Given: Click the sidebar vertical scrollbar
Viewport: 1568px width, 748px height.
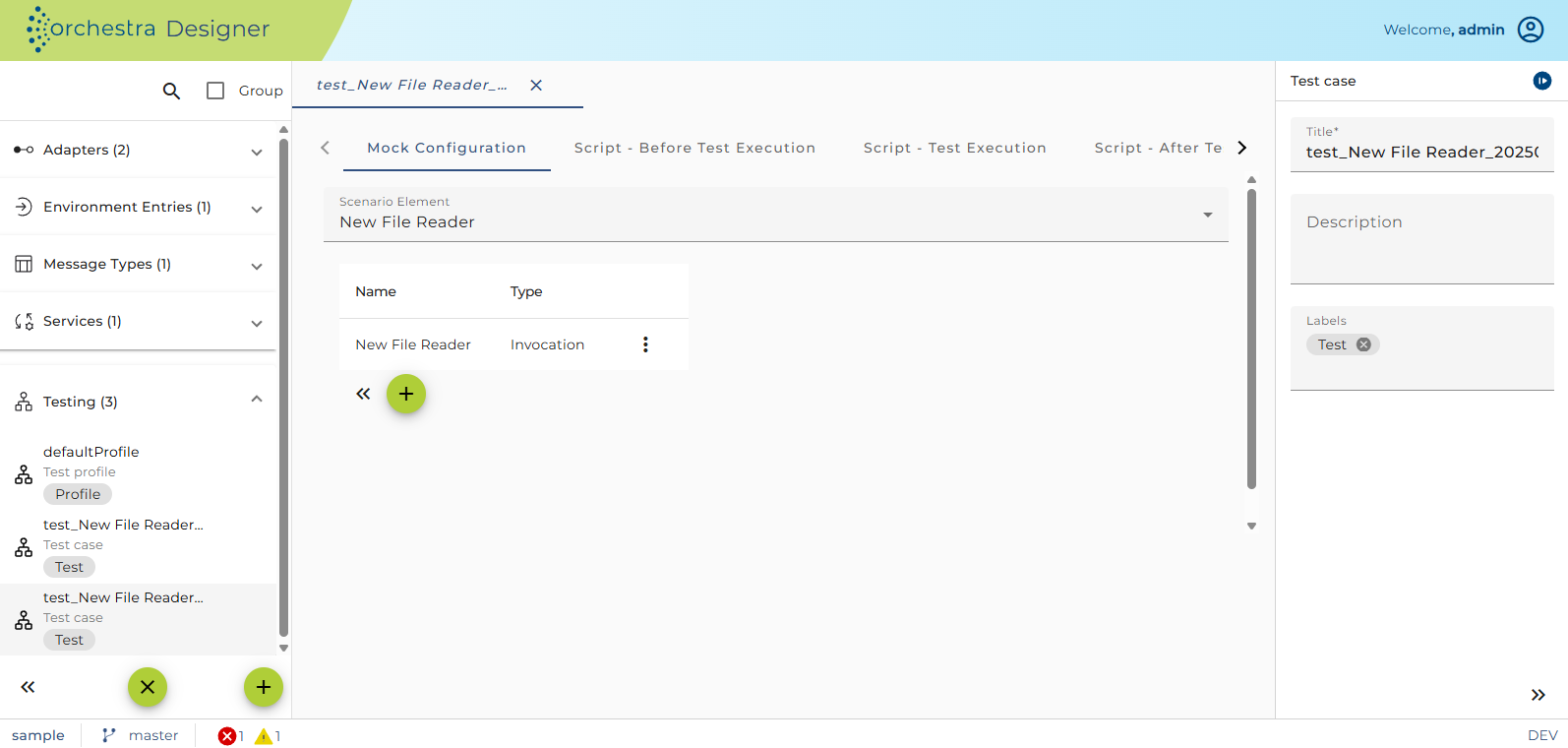Looking at the screenshot, I should [x=283, y=389].
